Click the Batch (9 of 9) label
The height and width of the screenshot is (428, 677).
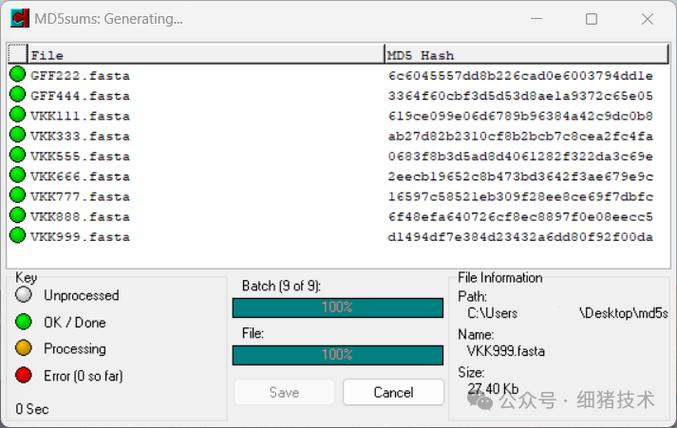[x=281, y=286]
